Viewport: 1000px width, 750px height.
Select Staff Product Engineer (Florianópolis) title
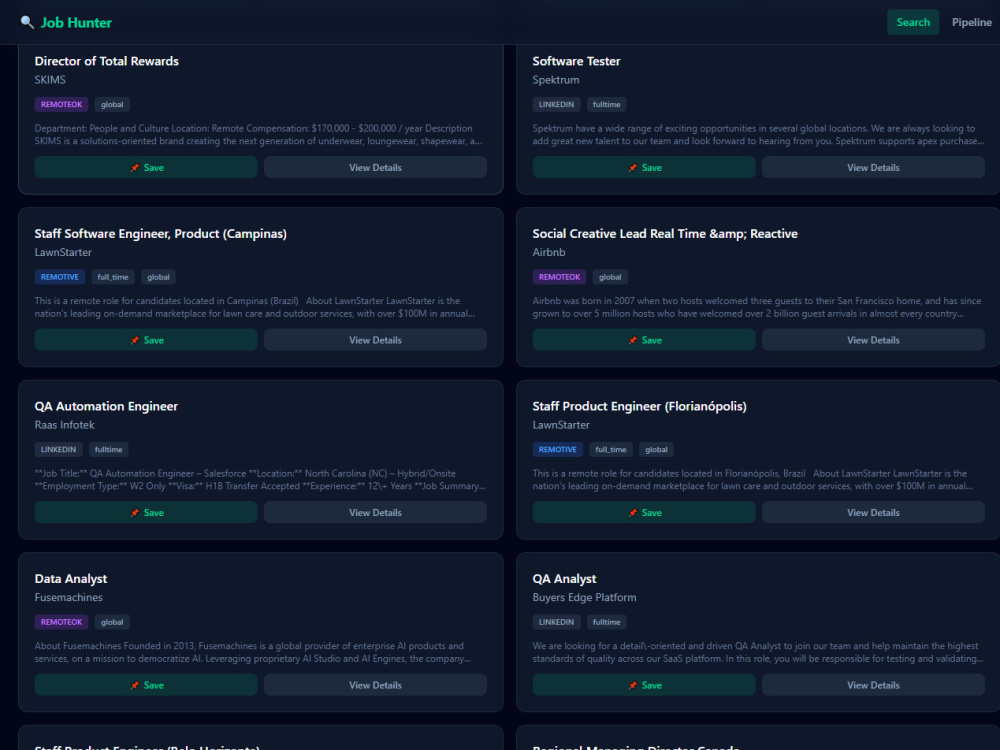(639, 406)
